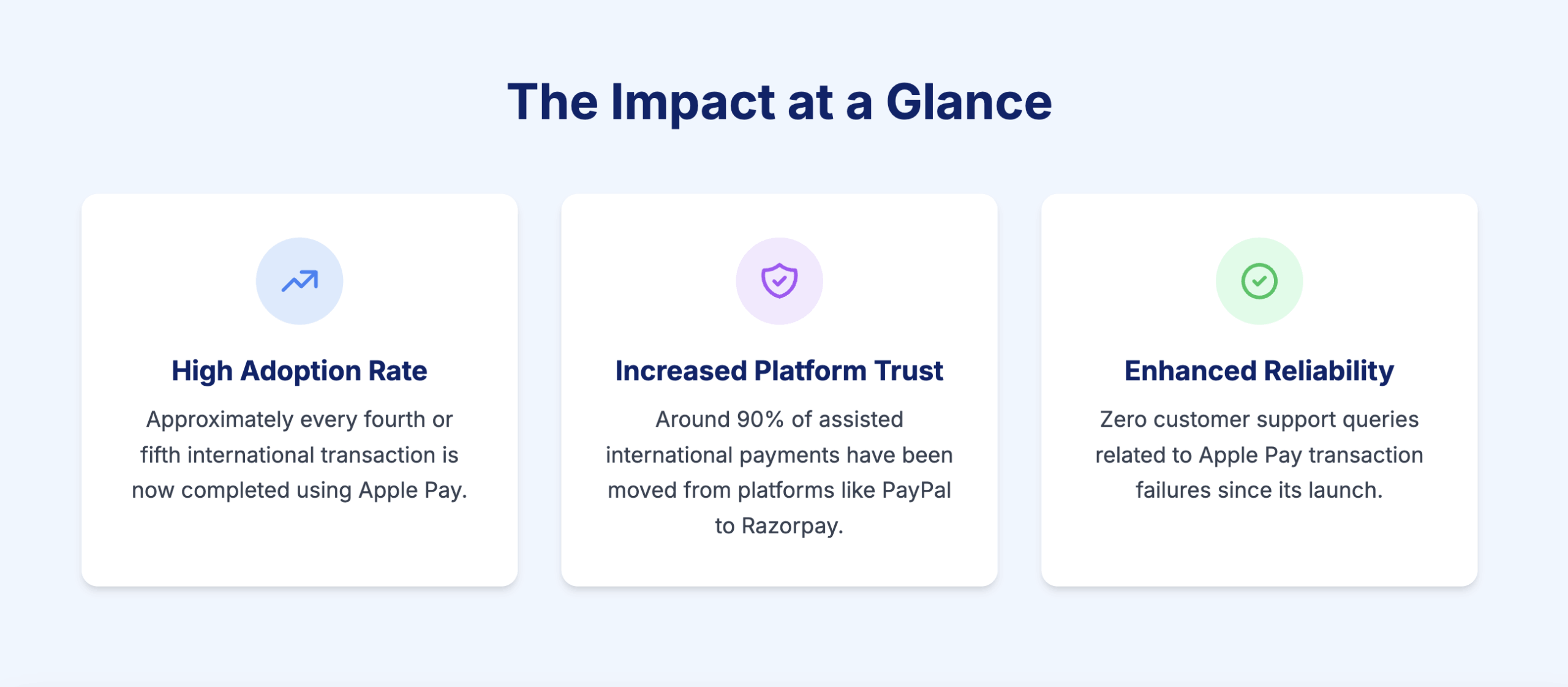Viewport: 1568px width, 687px height.
Task: Select the Increased Platform Trust title
Action: (779, 371)
